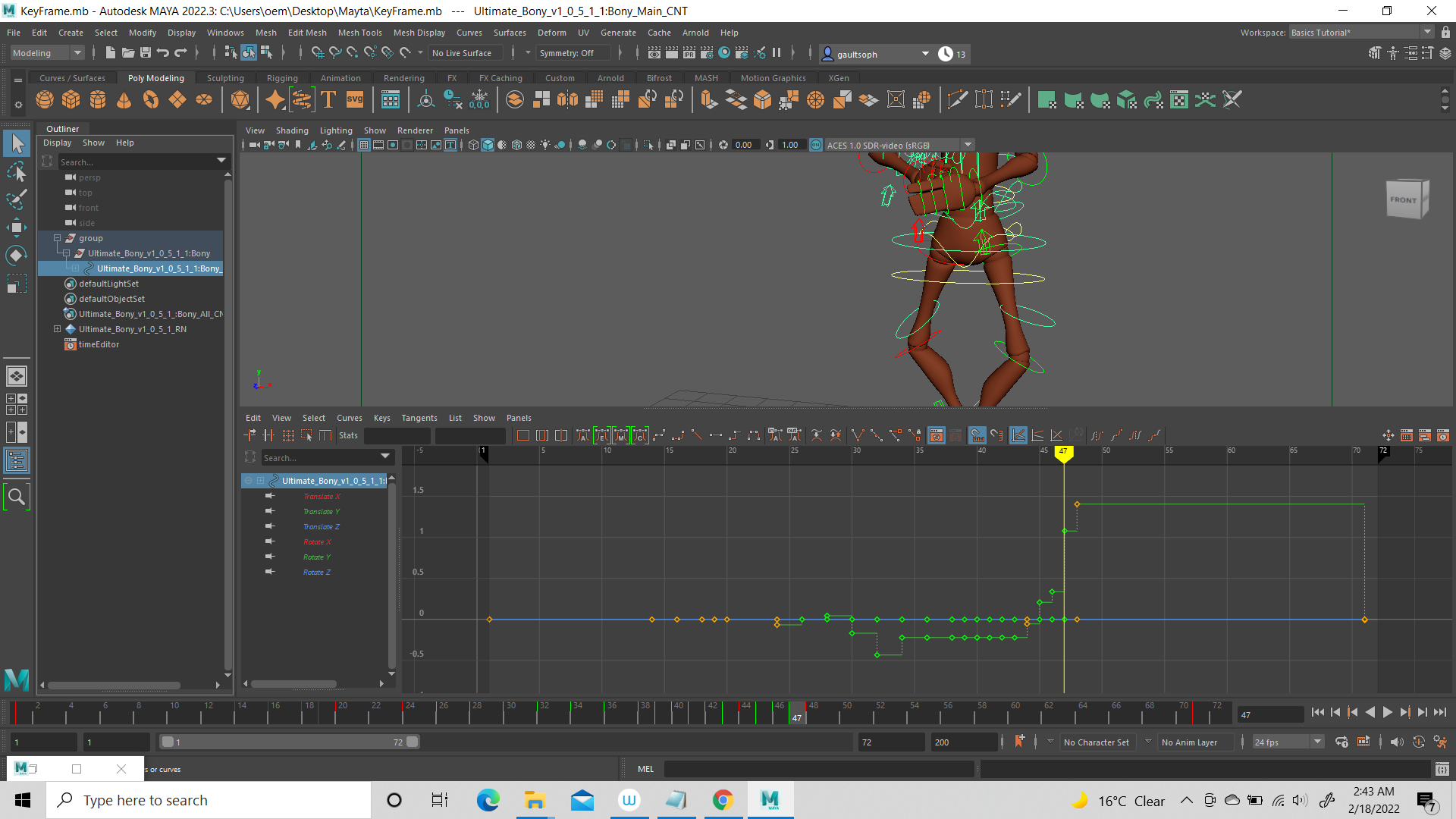This screenshot has height=819, width=1456.
Task: Open the Curves menu in the Graph Editor
Action: coord(350,417)
